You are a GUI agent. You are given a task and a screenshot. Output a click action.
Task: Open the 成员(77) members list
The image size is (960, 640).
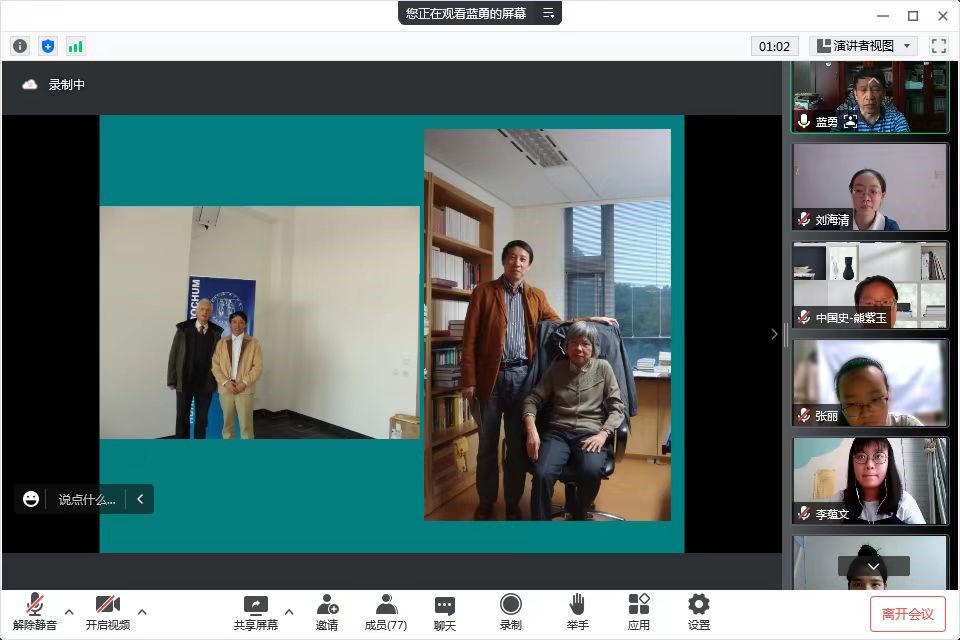(x=385, y=611)
